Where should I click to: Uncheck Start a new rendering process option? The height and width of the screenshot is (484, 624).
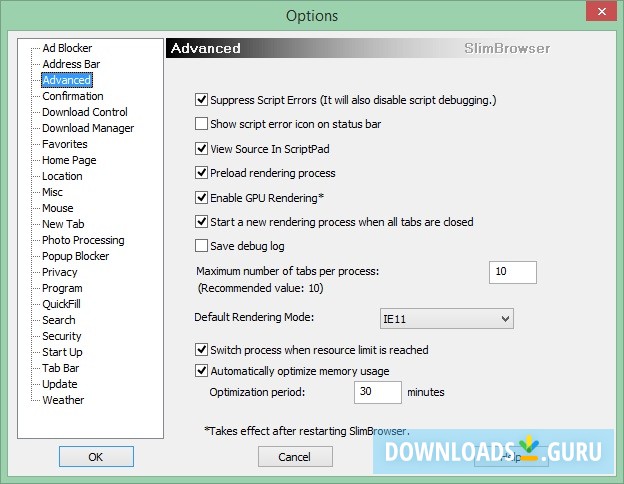point(201,222)
